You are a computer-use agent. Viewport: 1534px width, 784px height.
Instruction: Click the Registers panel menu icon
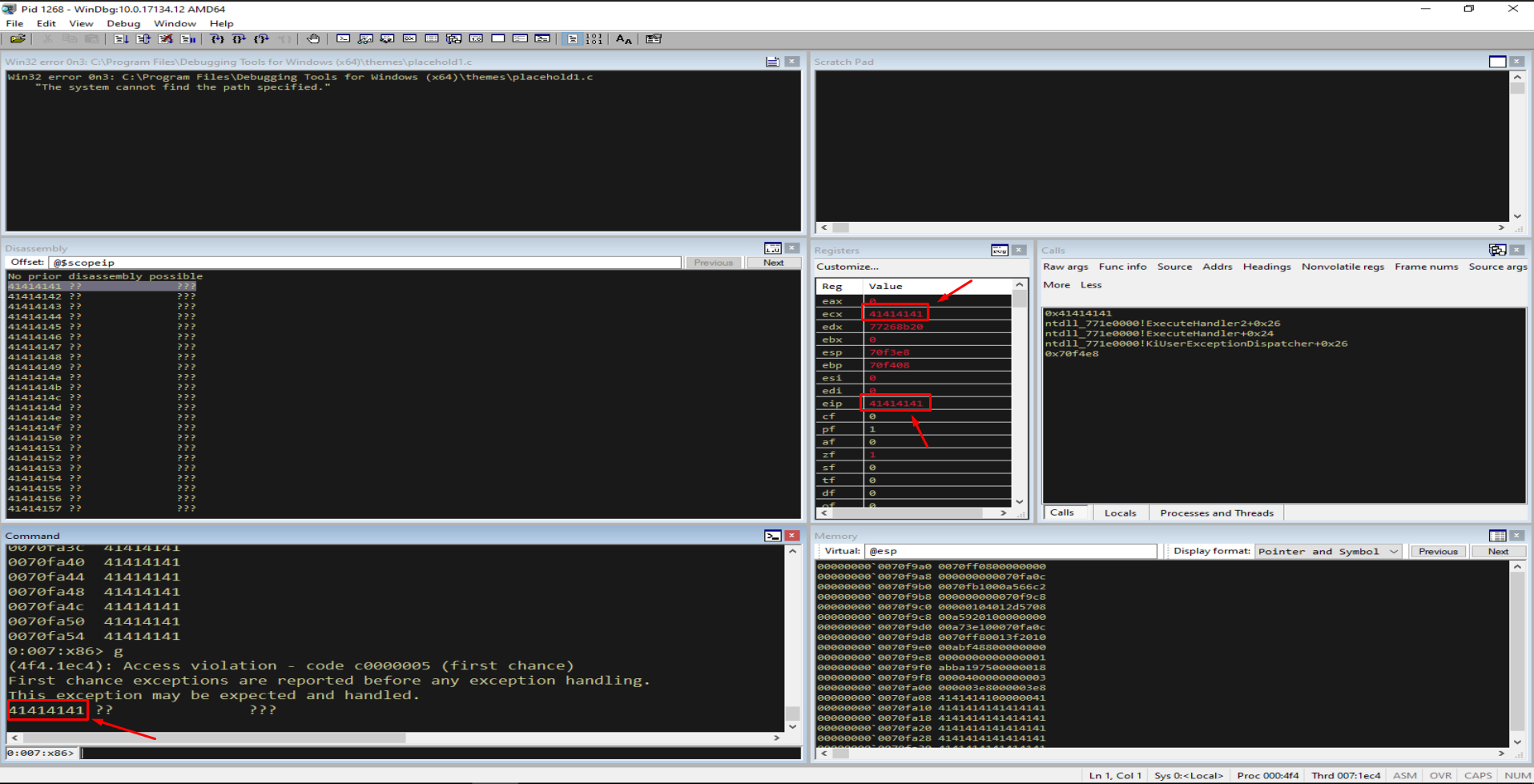(1000, 250)
